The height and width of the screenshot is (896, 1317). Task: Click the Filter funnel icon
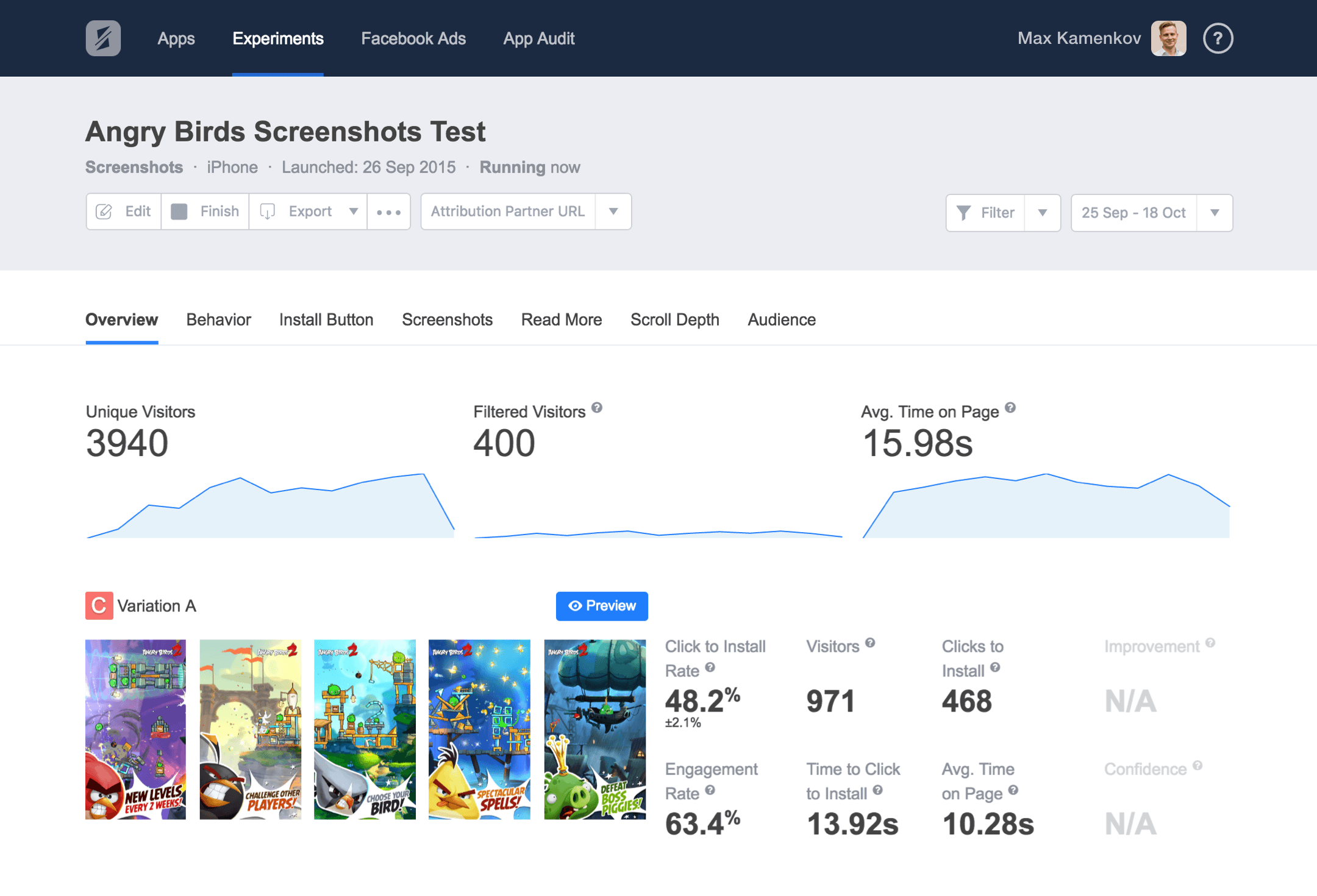pos(964,213)
